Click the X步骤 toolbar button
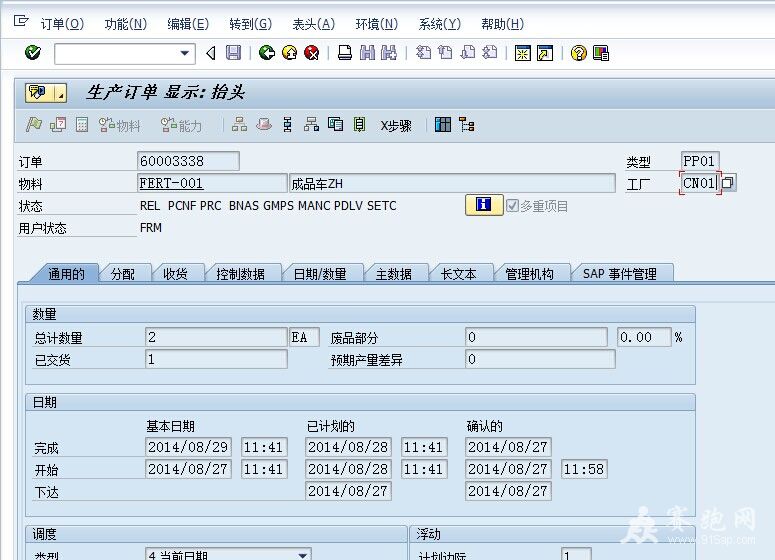The height and width of the screenshot is (560, 775). click(x=396, y=126)
